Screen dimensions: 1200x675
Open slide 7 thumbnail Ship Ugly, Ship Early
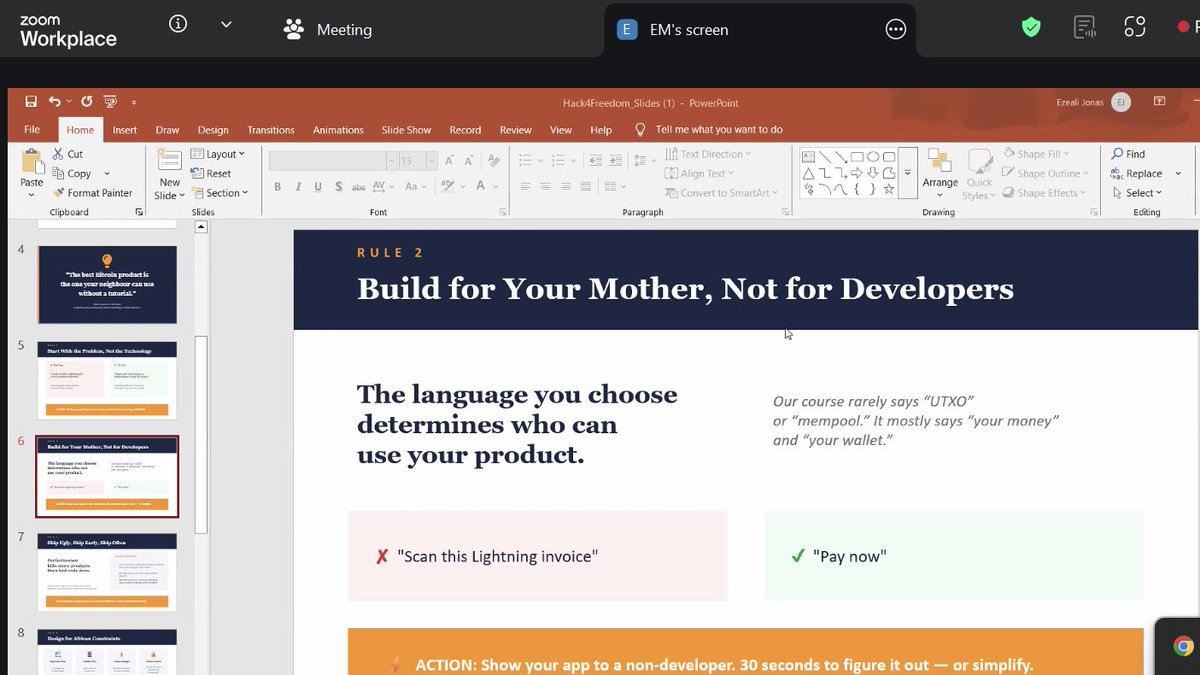107,572
